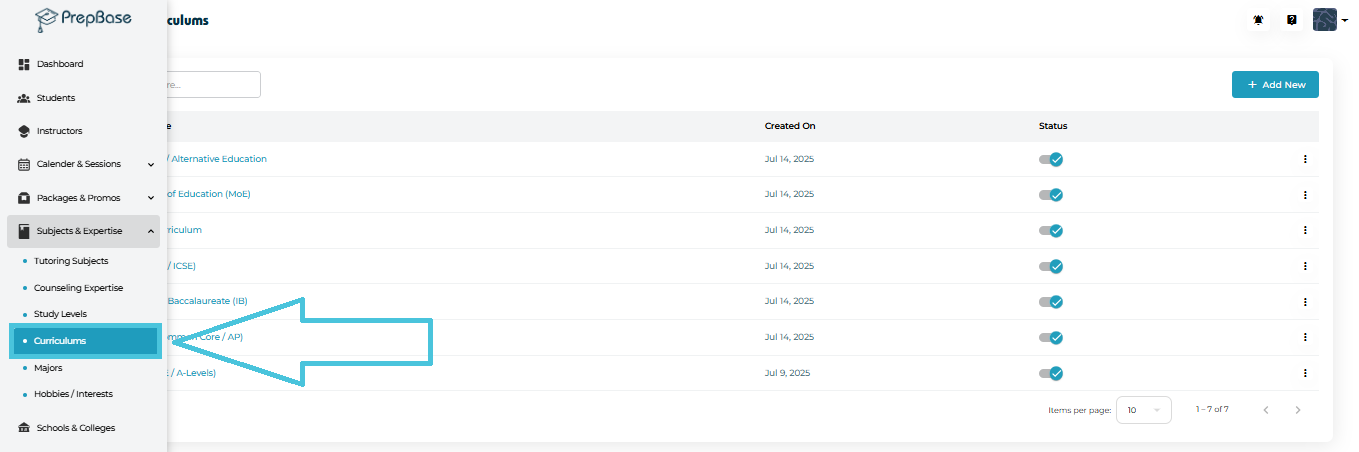Open the Items per page dropdown
This screenshot has width=1359, height=452.
point(1143,410)
